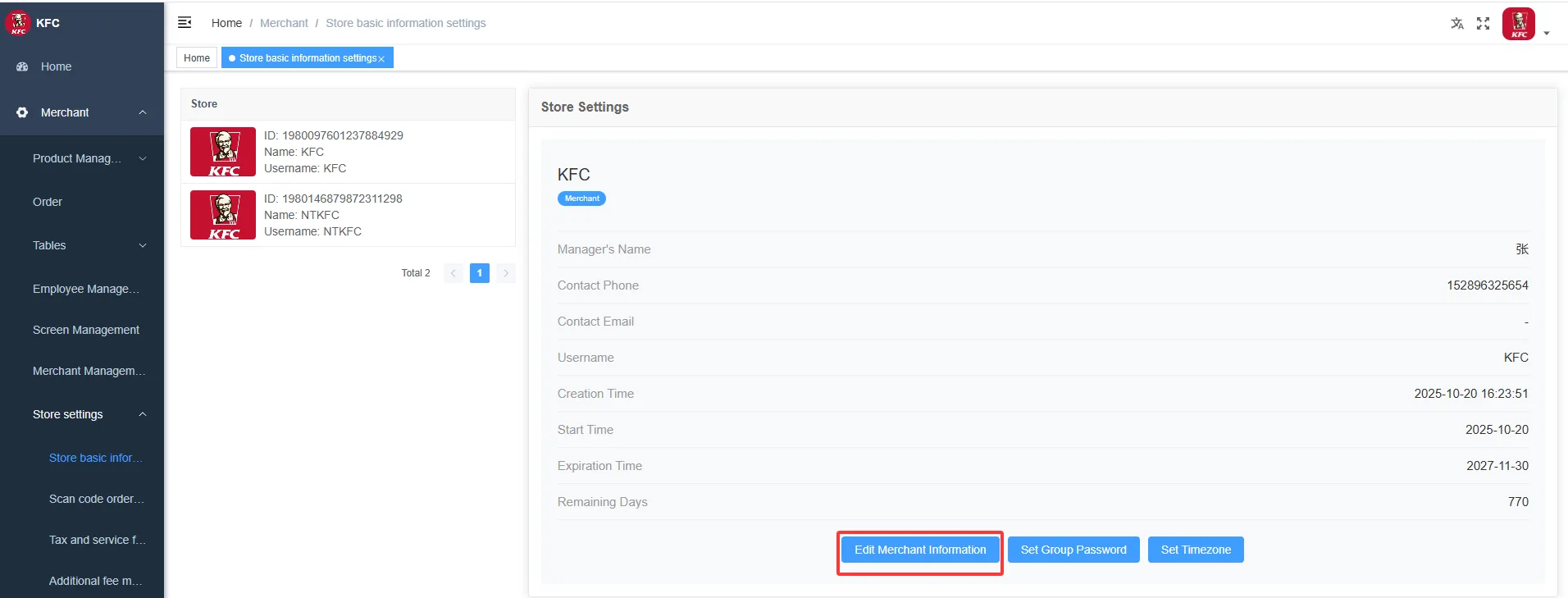The image size is (1568, 598).
Task: Click the Username: NTKFC text
Action: point(312,231)
